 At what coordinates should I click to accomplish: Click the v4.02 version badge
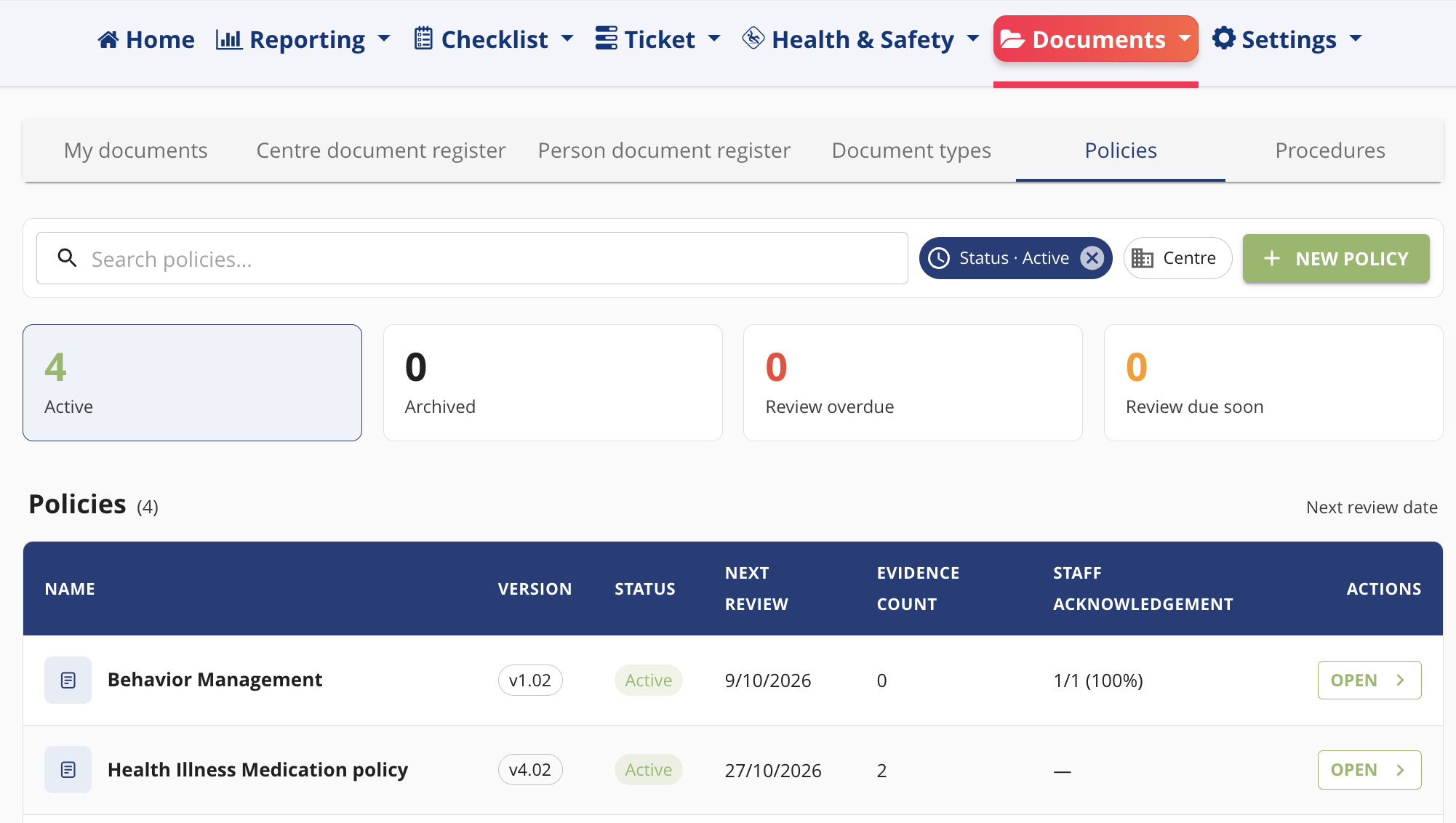pos(530,769)
